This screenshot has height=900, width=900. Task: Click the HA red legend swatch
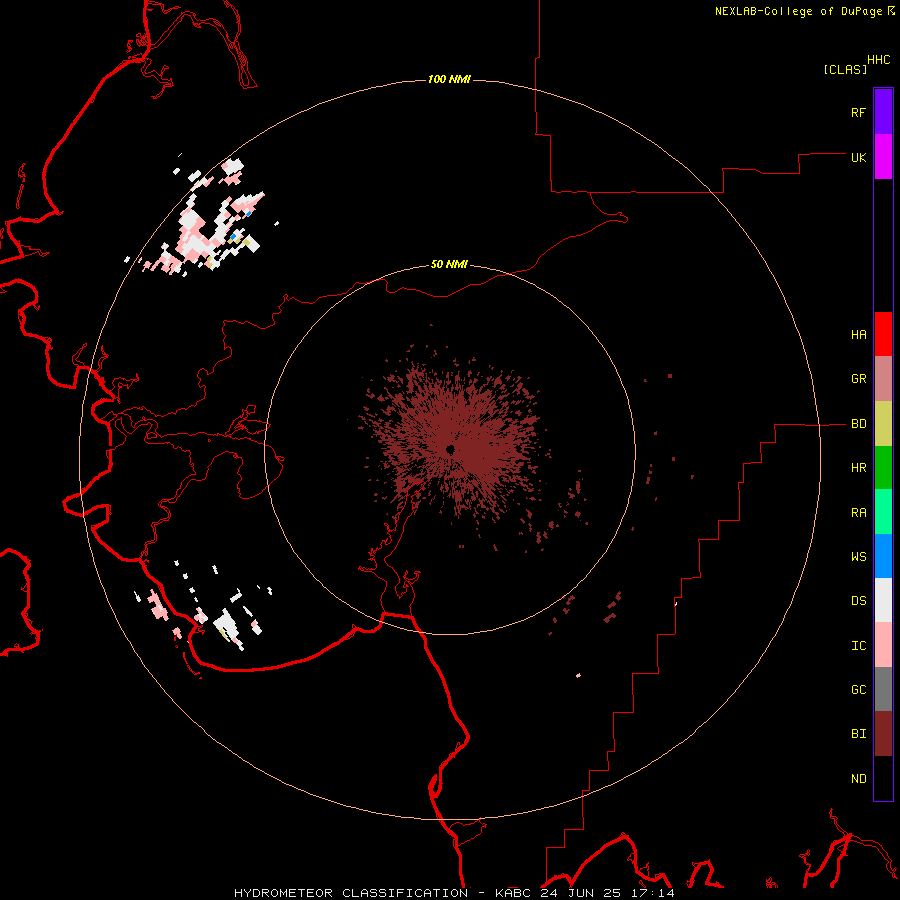point(883,334)
